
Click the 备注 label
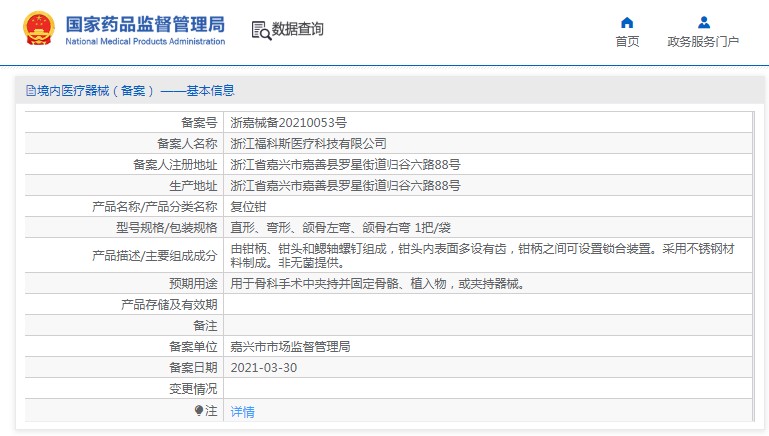(x=205, y=326)
